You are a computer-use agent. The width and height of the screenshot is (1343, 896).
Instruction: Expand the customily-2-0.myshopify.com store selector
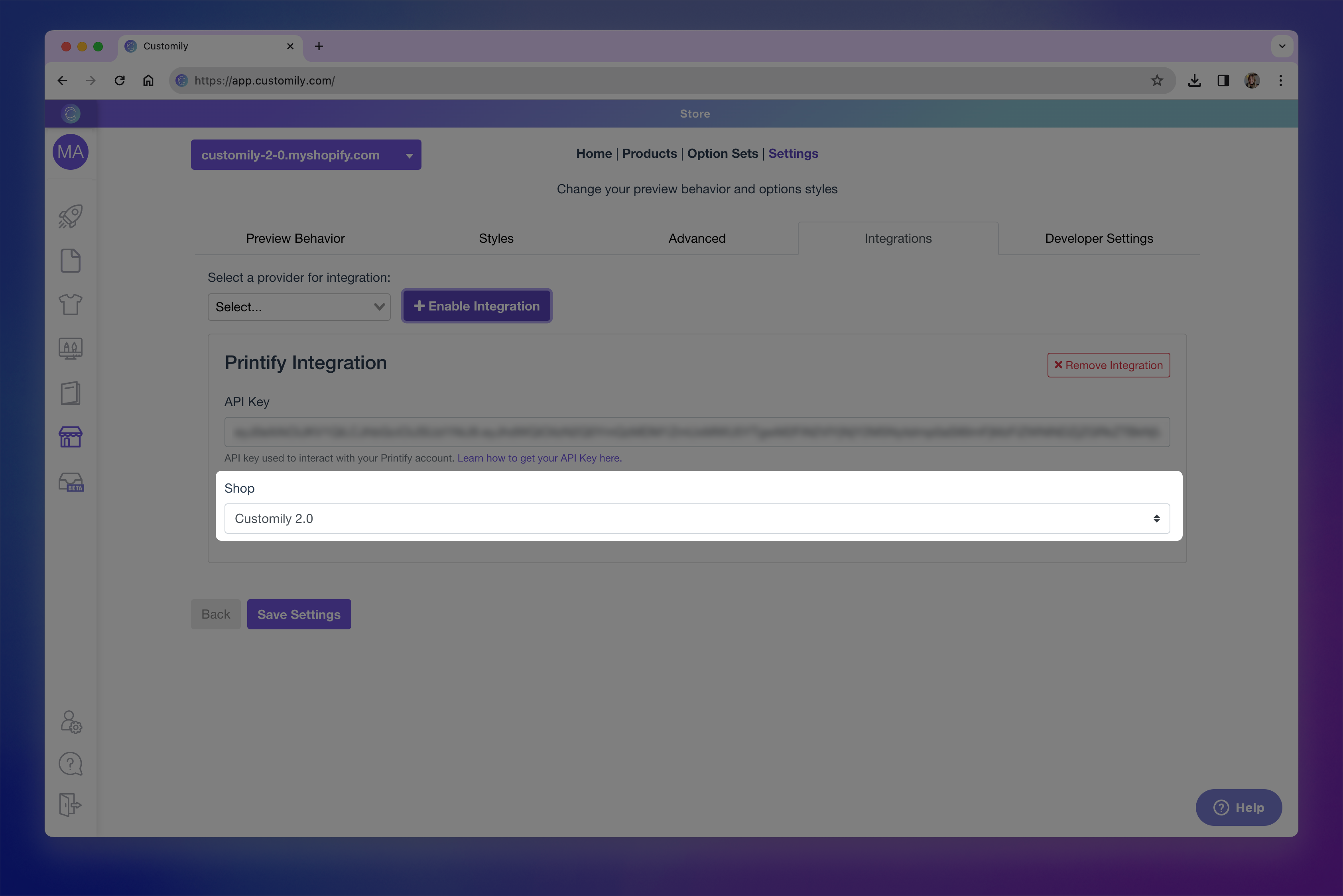click(x=306, y=154)
